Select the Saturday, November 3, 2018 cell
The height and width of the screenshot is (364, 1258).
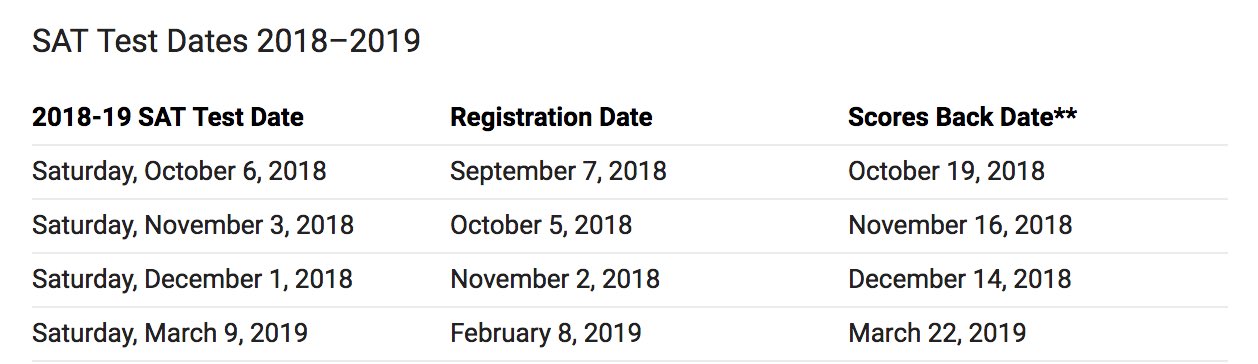pyautogui.click(x=193, y=225)
